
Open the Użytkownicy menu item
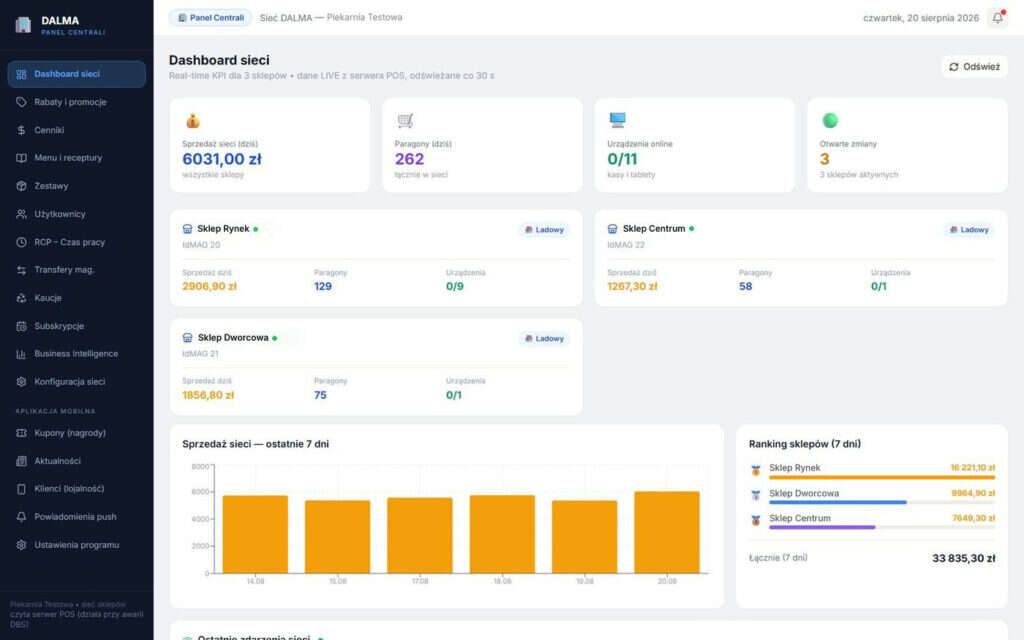pos(77,214)
